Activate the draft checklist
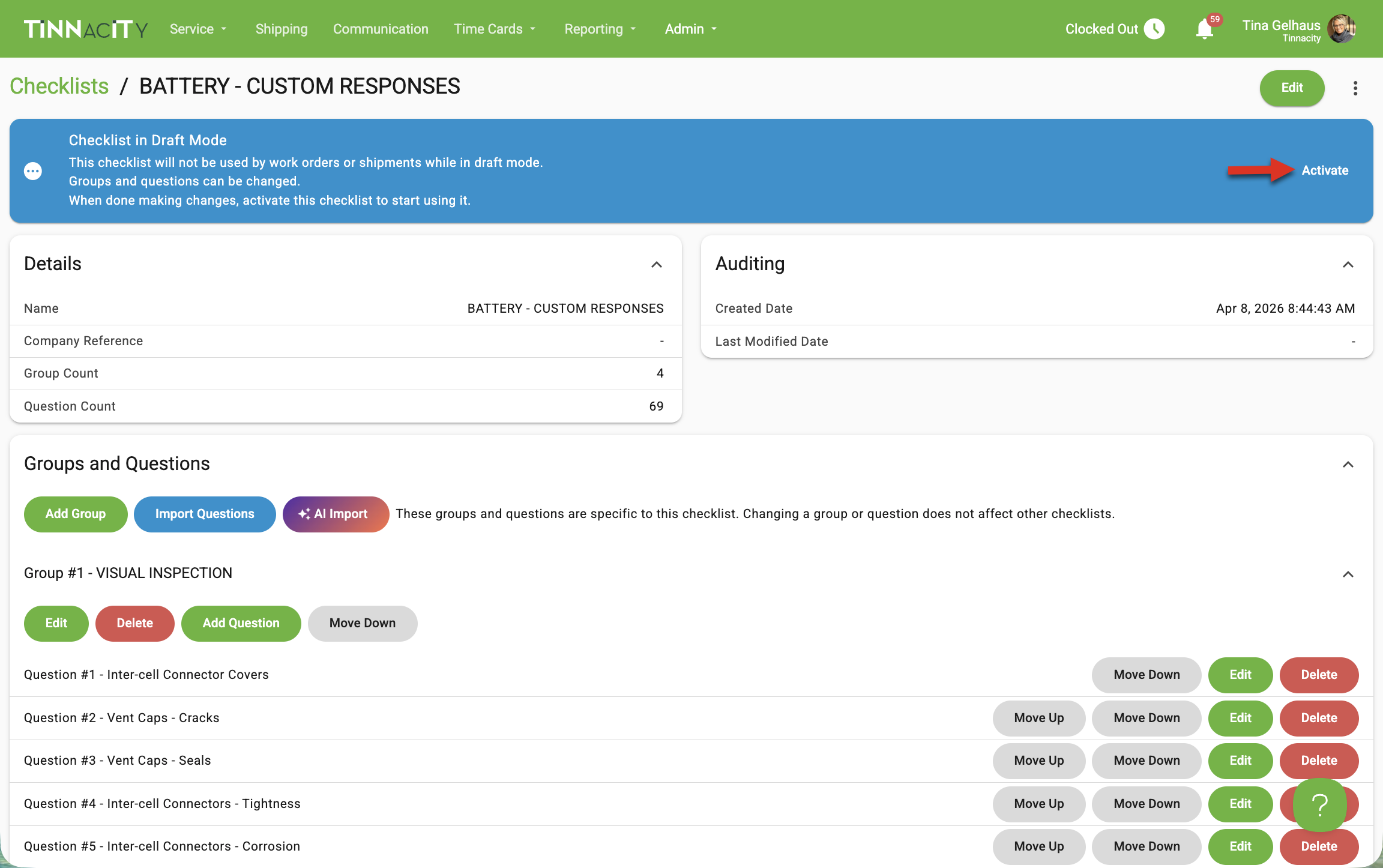Viewport: 1383px width, 868px height. point(1325,170)
